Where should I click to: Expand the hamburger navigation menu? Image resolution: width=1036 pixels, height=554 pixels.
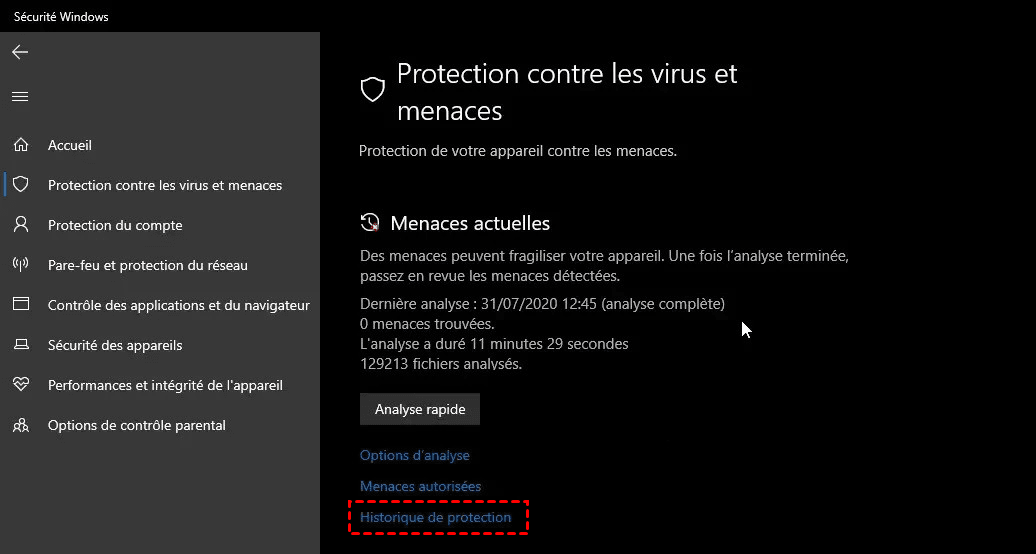(x=20, y=97)
